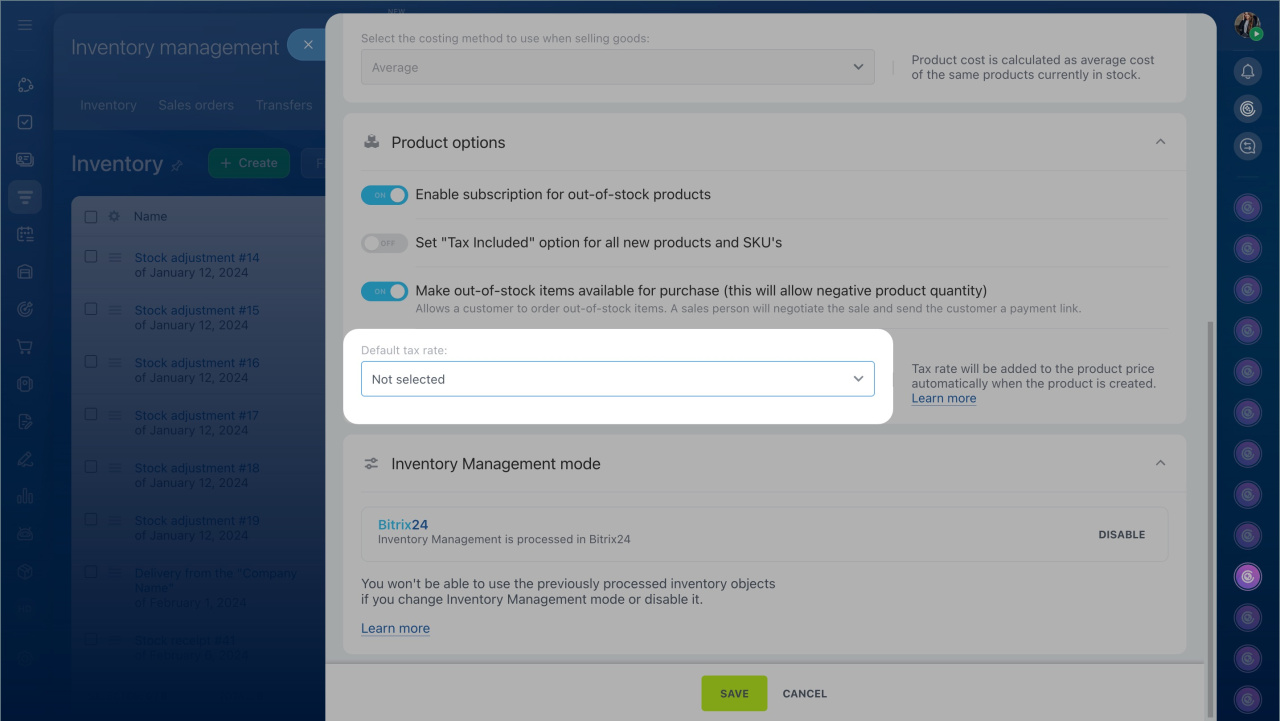This screenshot has width=1280, height=721.
Task: Switch to the Sales orders tab
Action: point(196,105)
